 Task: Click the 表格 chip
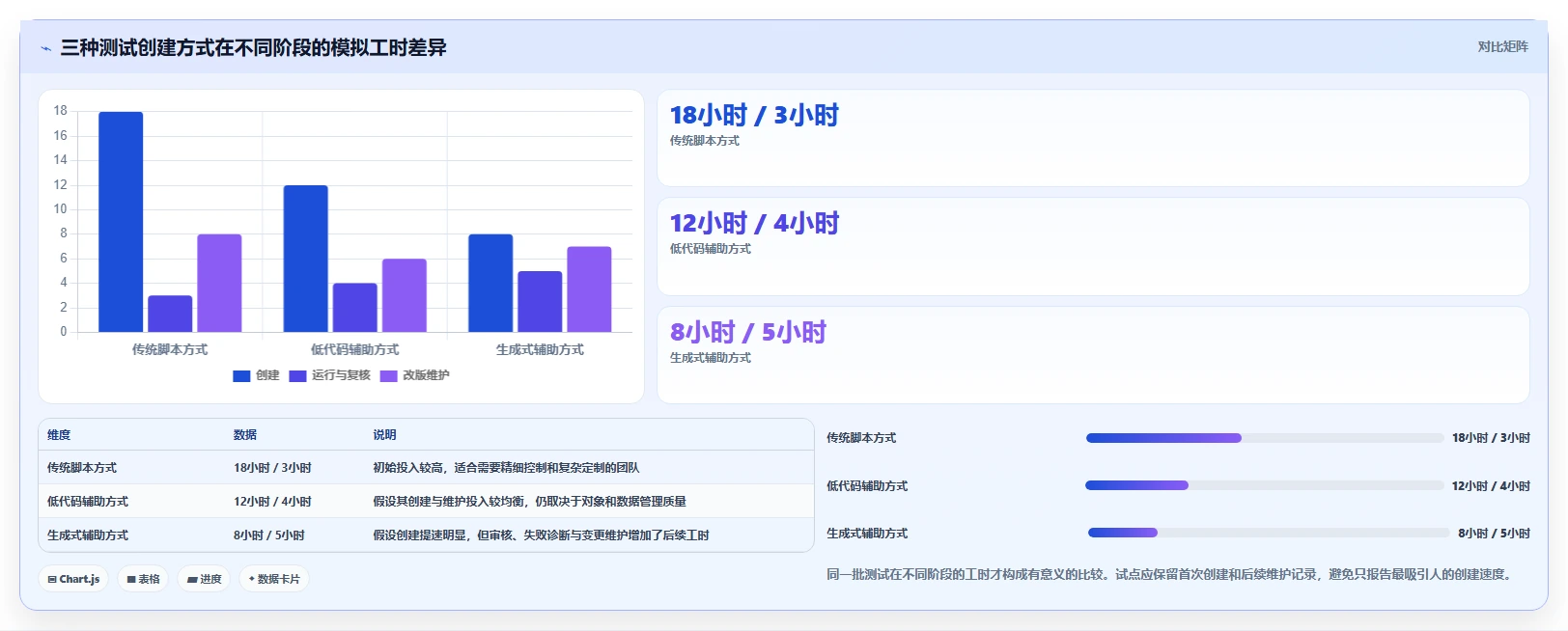tap(143, 579)
